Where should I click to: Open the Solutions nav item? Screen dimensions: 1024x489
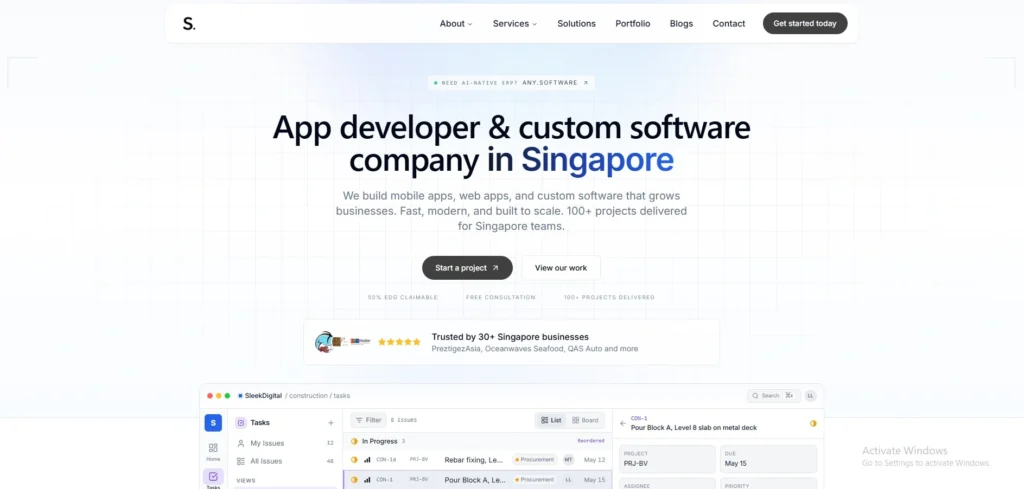576,24
